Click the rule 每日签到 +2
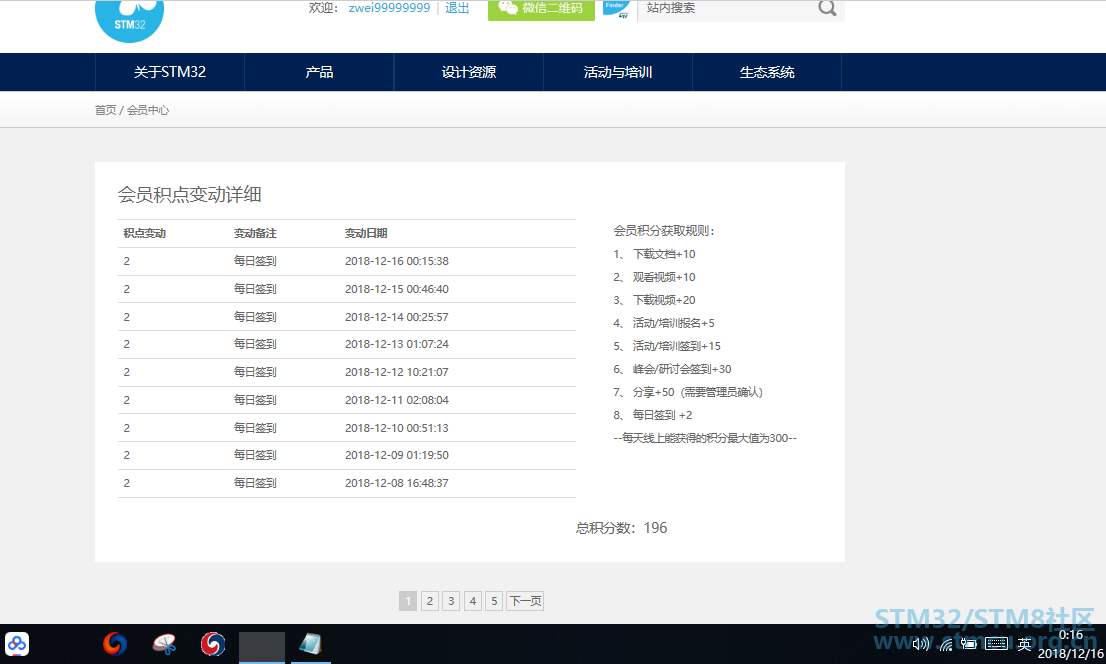 [x=662, y=415]
